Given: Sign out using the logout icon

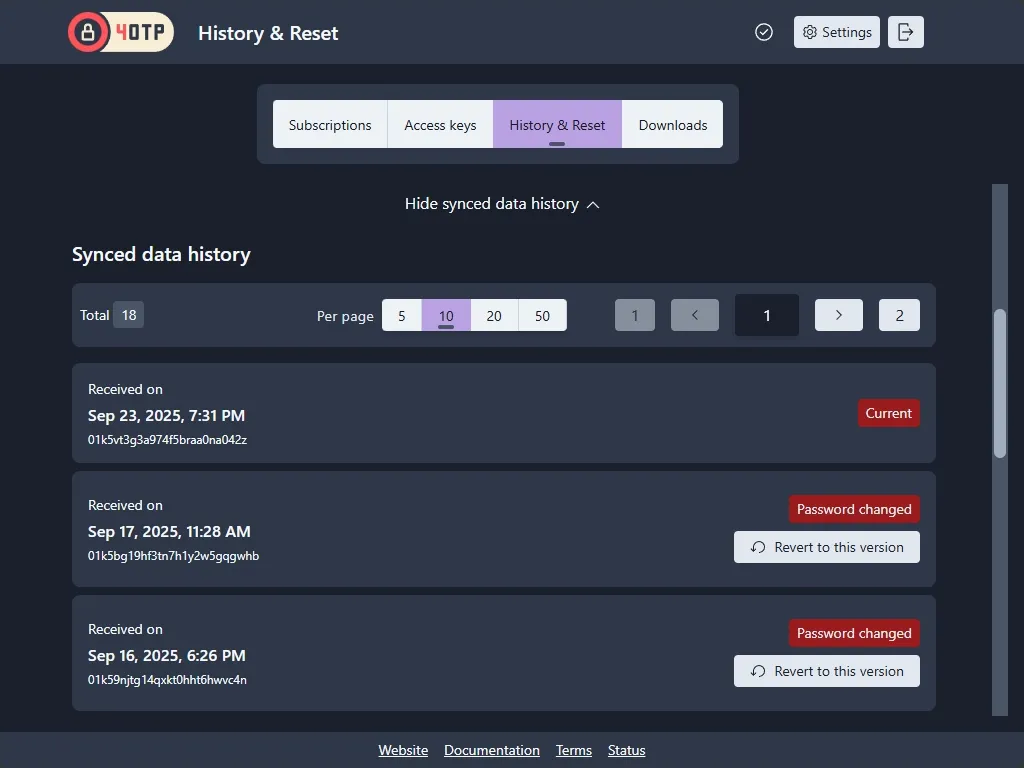Looking at the screenshot, I should point(905,32).
